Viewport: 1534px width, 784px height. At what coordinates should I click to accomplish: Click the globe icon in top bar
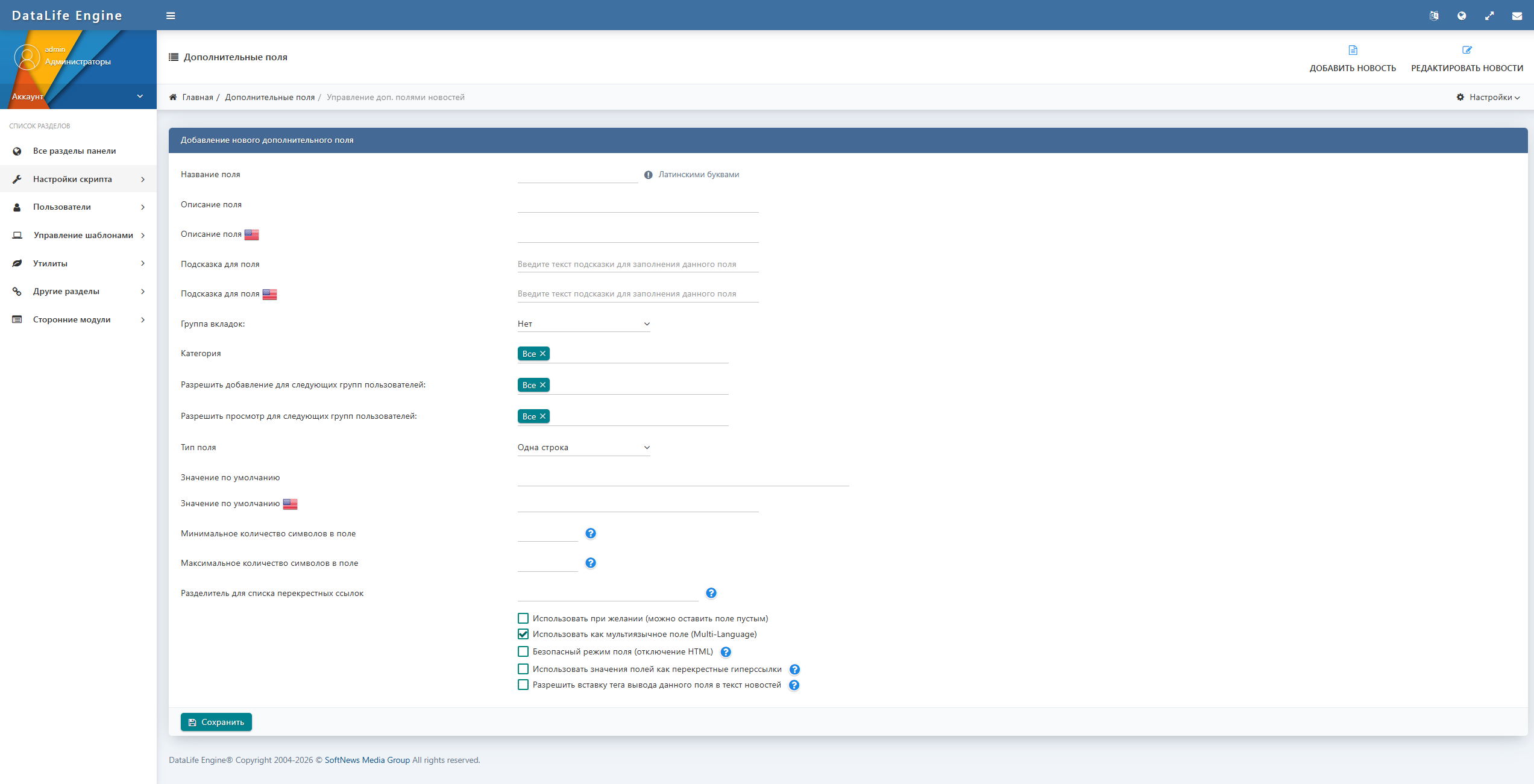[x=1462, y=16]
